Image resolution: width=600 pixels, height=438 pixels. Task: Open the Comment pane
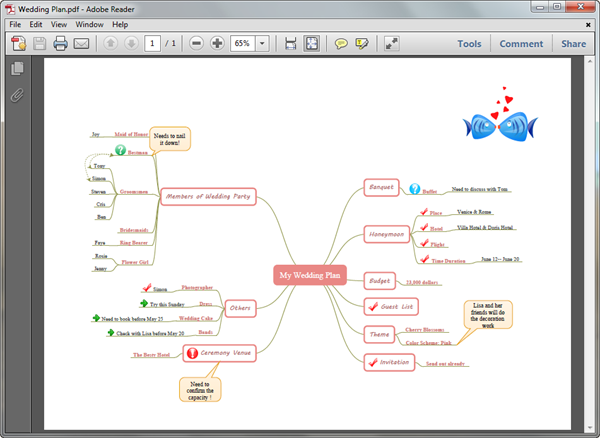pos(521,44)
